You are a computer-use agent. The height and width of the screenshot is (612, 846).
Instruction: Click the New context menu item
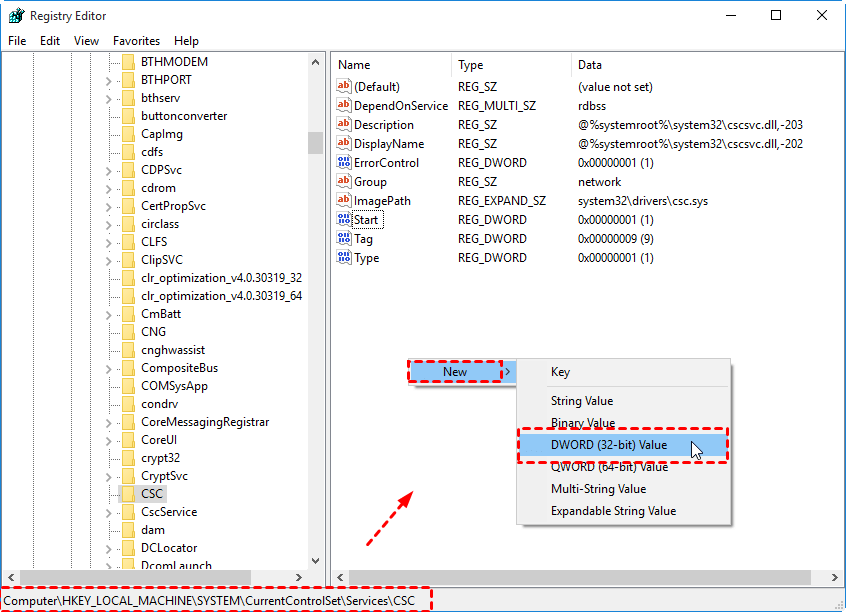[x=461, y=372]
